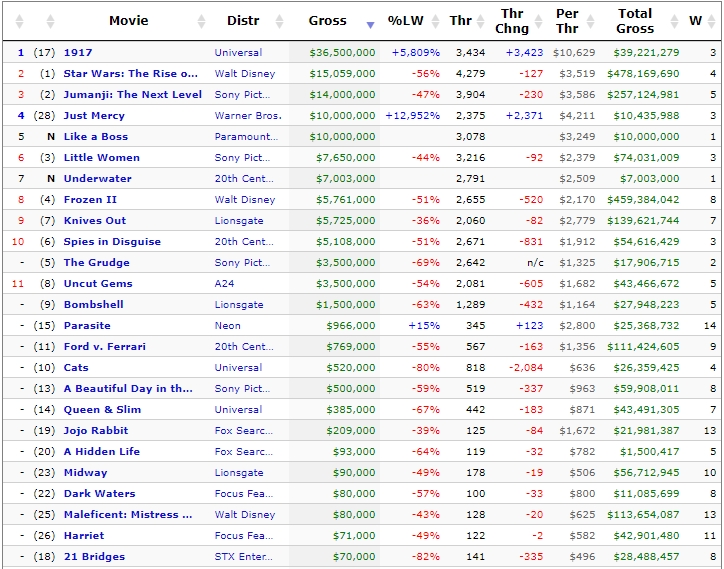Click STX Enter... distributor link
This screenshot has height=569, width=724.
point(244,557)
